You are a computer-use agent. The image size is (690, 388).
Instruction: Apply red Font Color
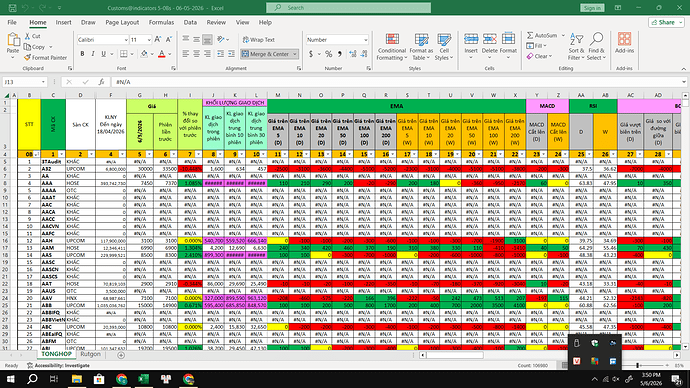pos(161,54)
